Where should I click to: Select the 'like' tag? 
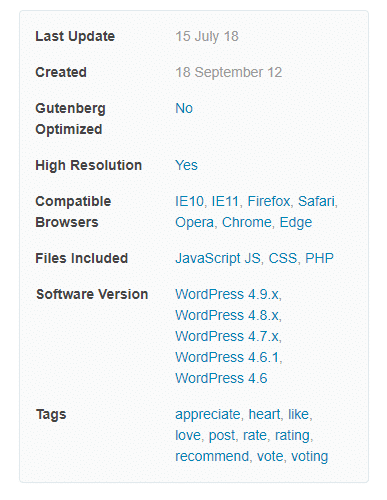click(299, 414)
